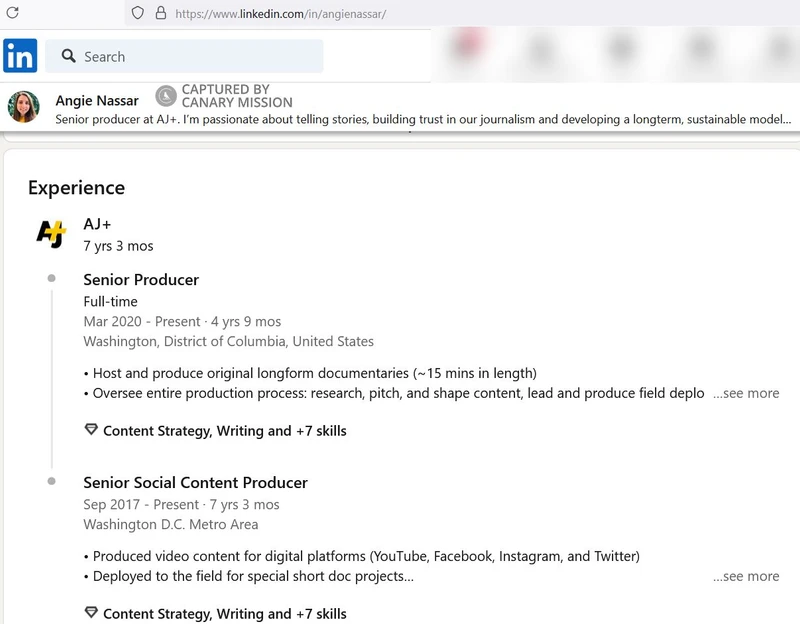Open the AJ+ company name link
Image resolution: width=800 pixels, height=624 pixels.
coord(97,224)
